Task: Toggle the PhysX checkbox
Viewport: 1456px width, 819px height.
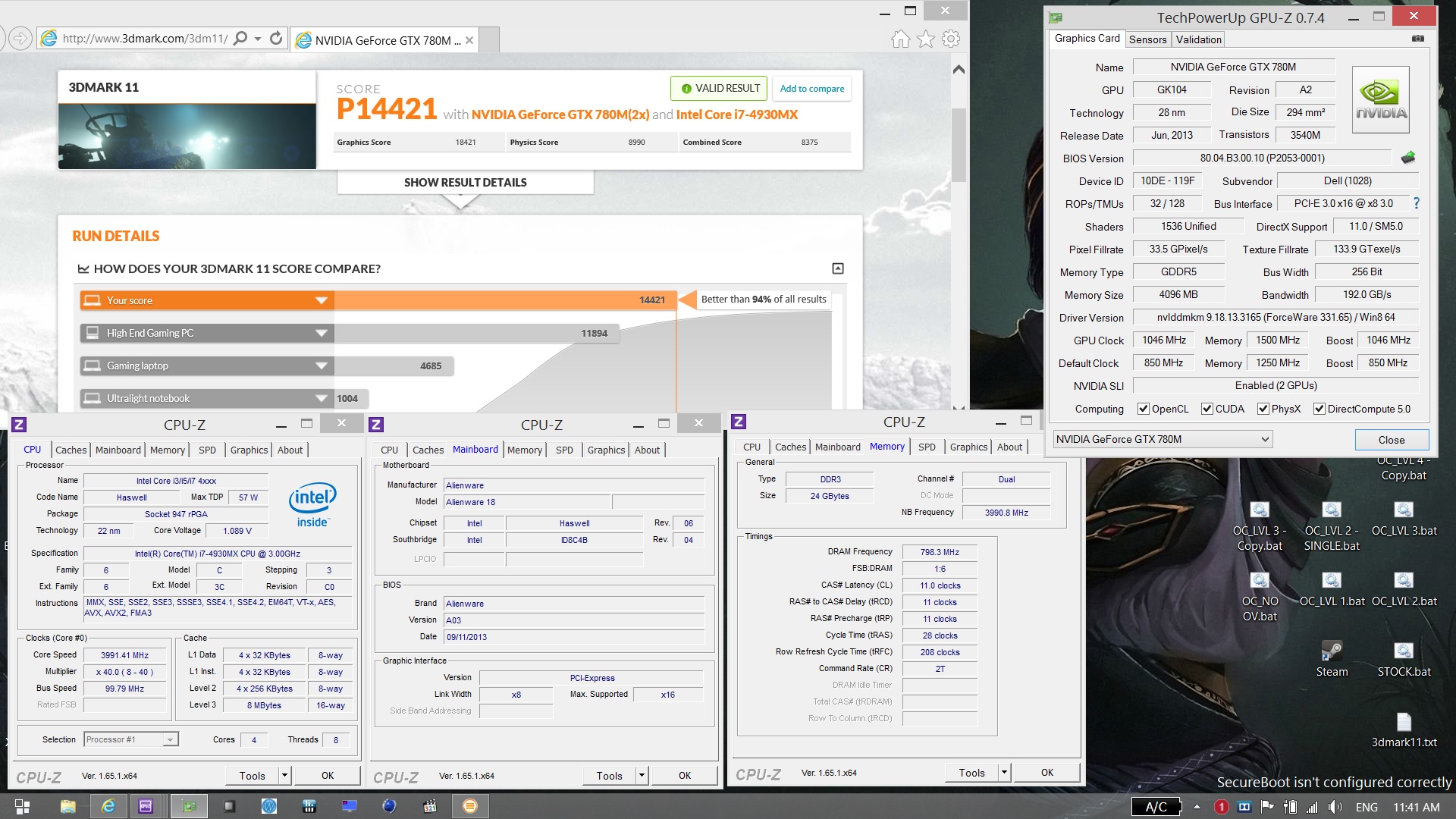Action: click(x=1263, y=409)
